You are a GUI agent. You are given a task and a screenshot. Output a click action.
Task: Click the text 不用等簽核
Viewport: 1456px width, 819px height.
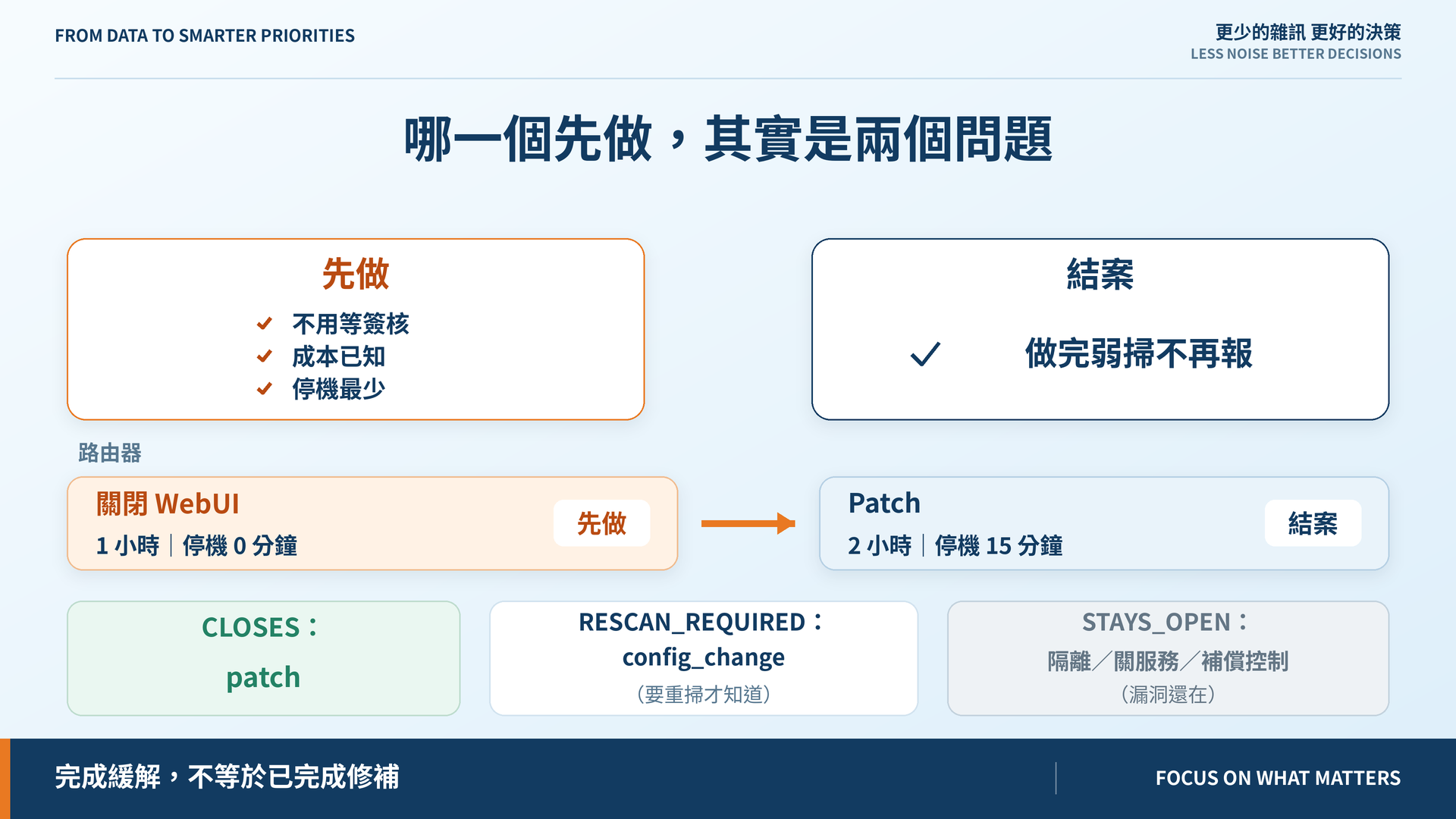click(350, 324)
